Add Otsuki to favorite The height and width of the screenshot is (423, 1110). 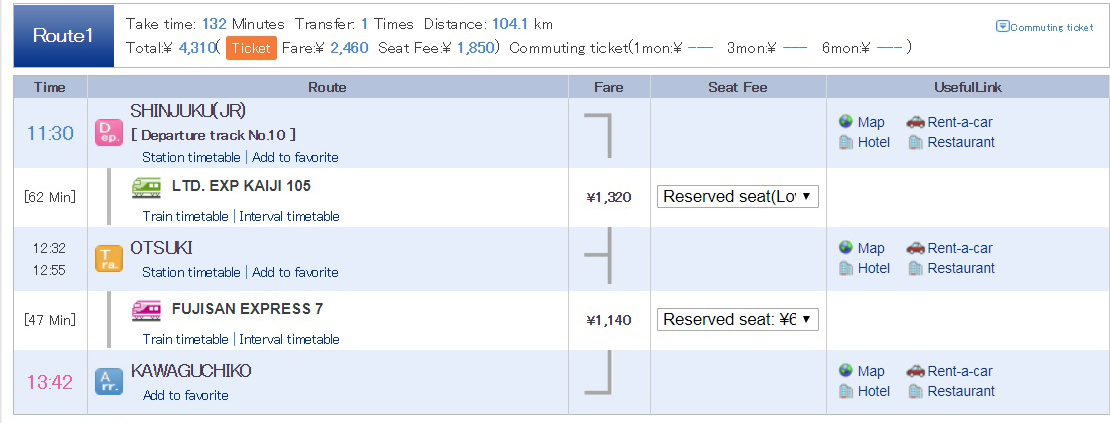click(295, 272)
